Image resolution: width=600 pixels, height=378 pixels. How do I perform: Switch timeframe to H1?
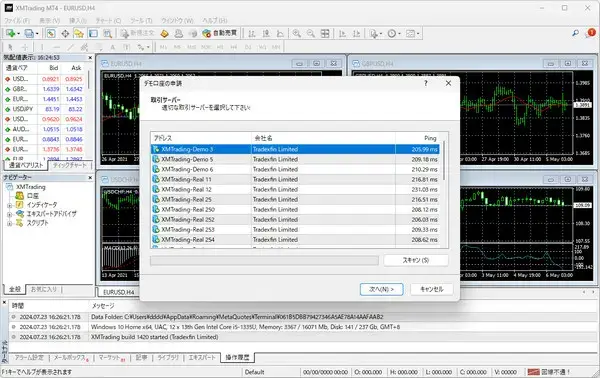point(220,47)
